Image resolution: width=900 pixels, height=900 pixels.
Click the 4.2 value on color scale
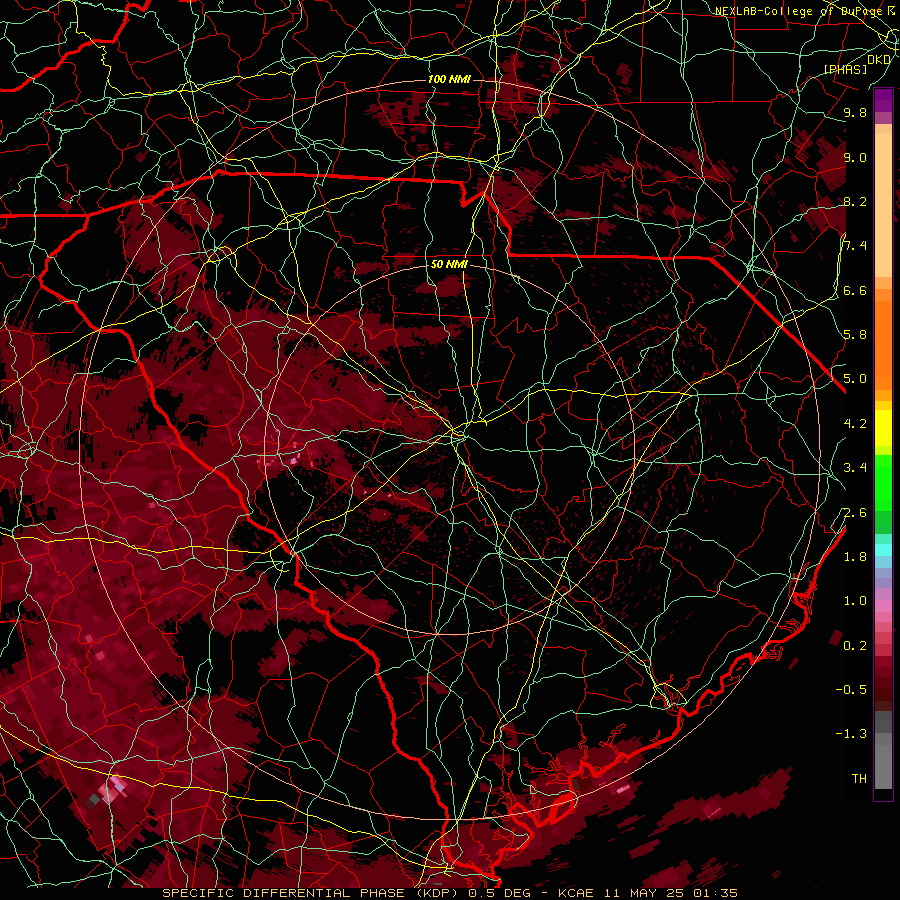coord(855,424)
